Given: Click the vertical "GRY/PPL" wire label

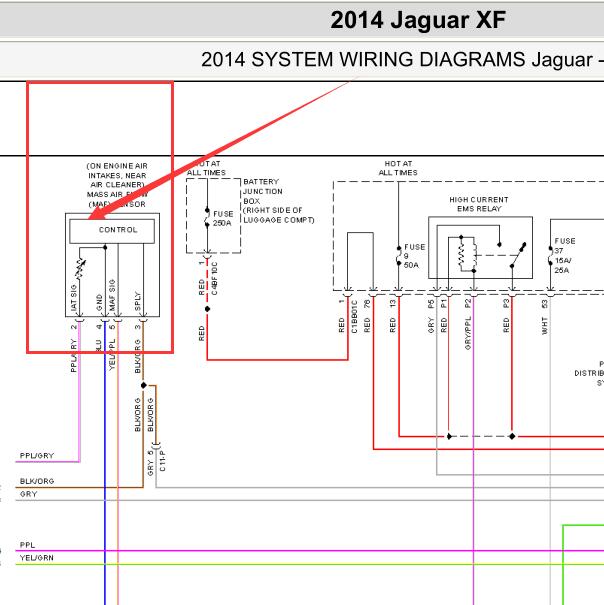Looking at the screenshot, I should point(468,333).
